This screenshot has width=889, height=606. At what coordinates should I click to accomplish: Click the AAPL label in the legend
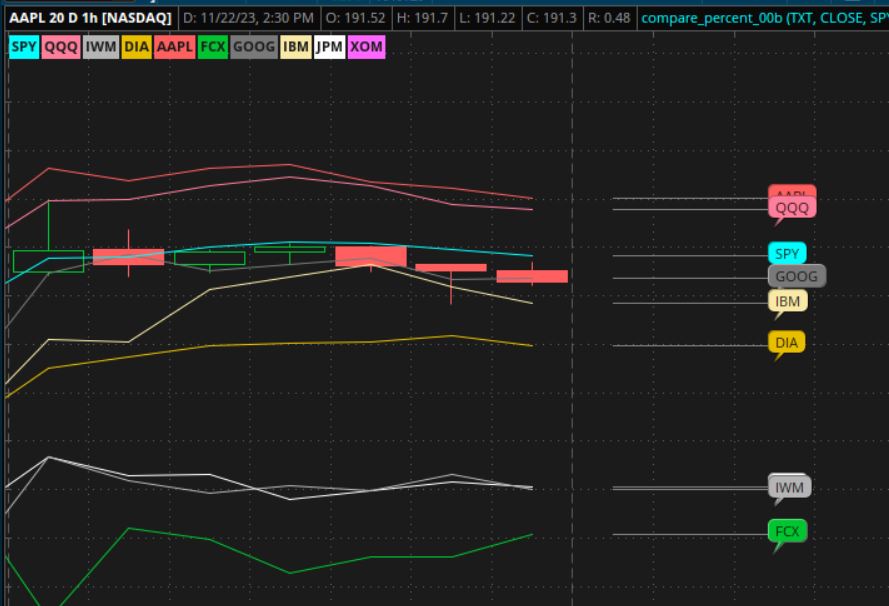coord(175,46)
